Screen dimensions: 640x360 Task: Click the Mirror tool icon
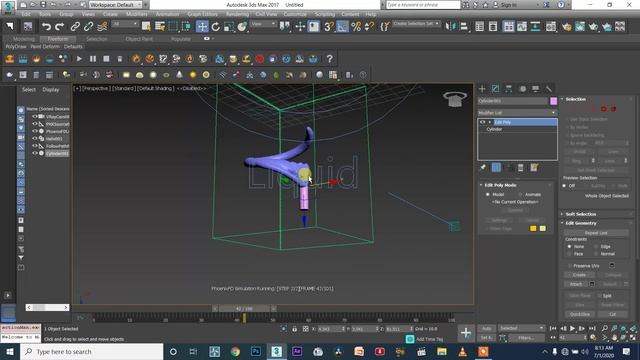pos(451,27)
